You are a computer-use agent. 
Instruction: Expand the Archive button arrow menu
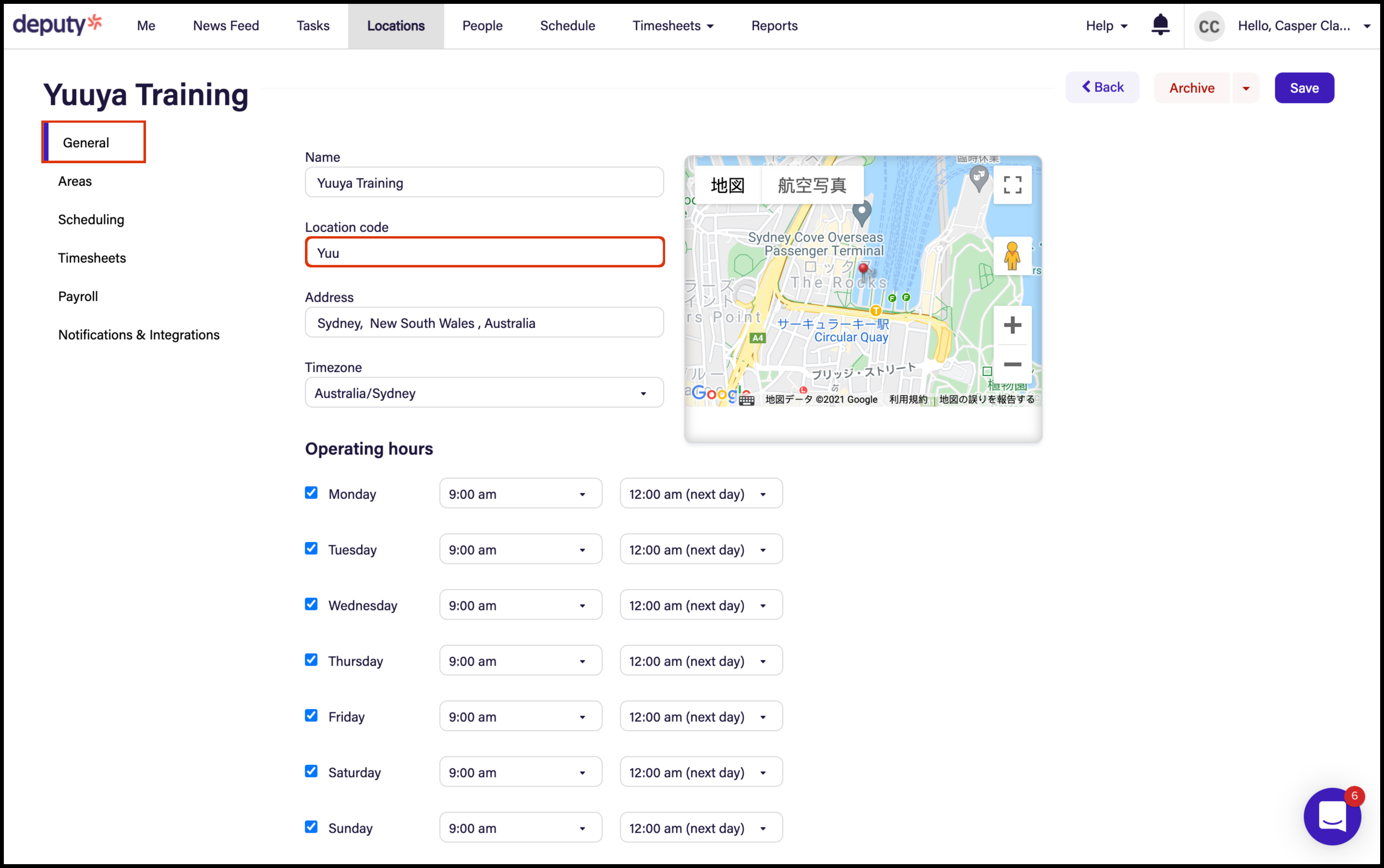click(x=1246, y=88)
